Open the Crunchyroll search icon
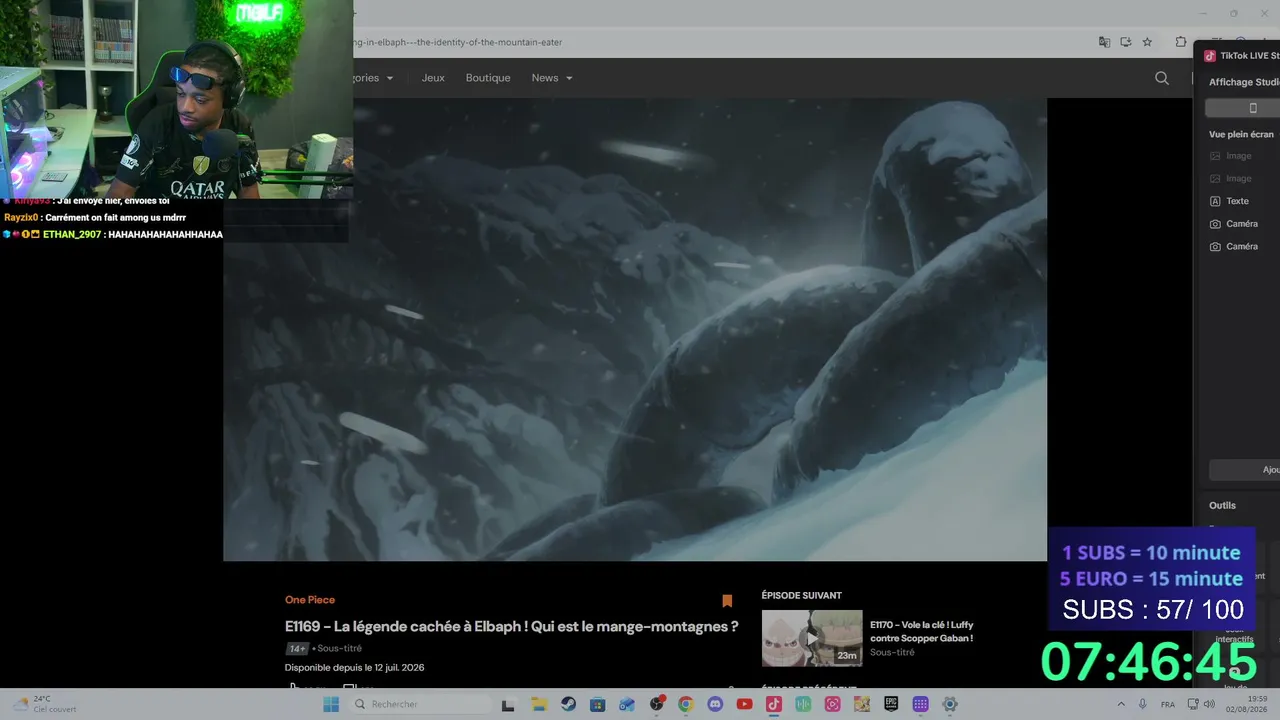The width and height of the screenshot is (1280, 720). (x=1162, y=78)
